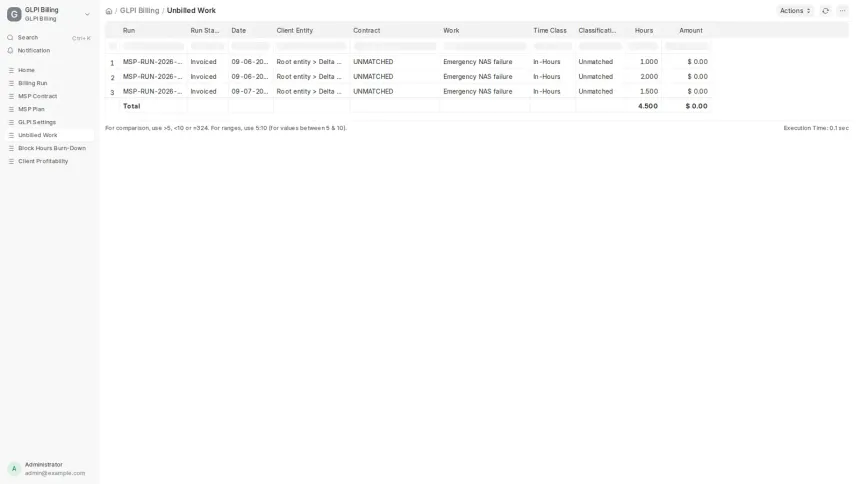Click the Work column header

point(485,31)
